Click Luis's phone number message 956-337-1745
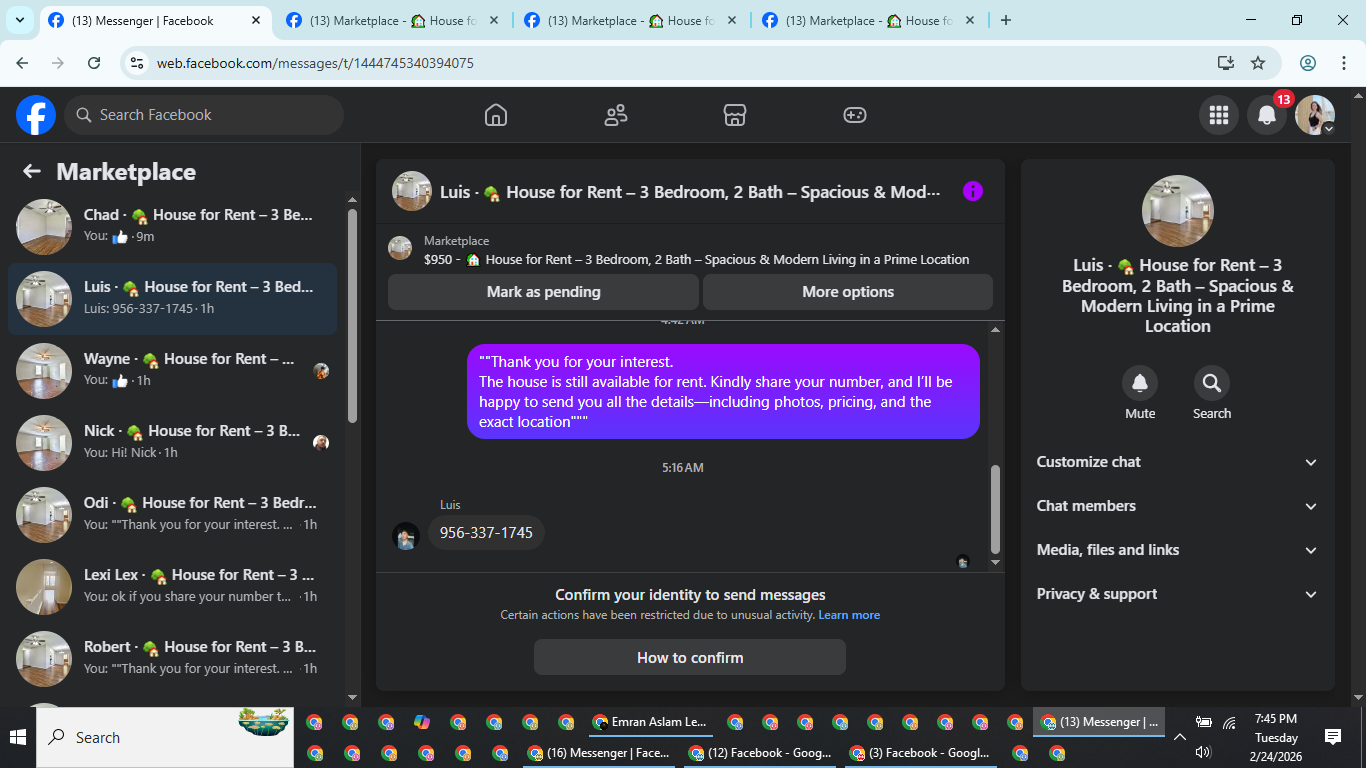The width and height of the screenshot is (1366, 768). (x=486, y=533)
